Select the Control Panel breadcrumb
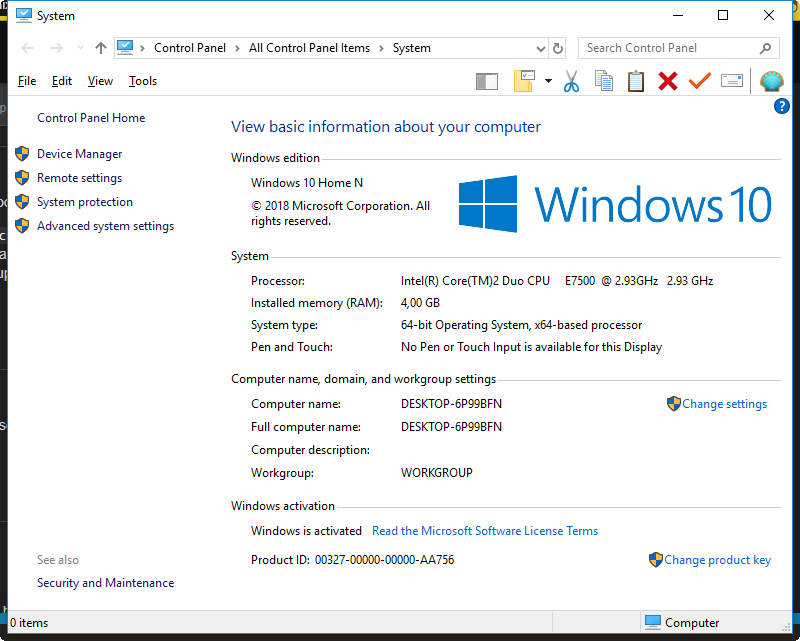 pyautogui.click(x=190, y=48)
